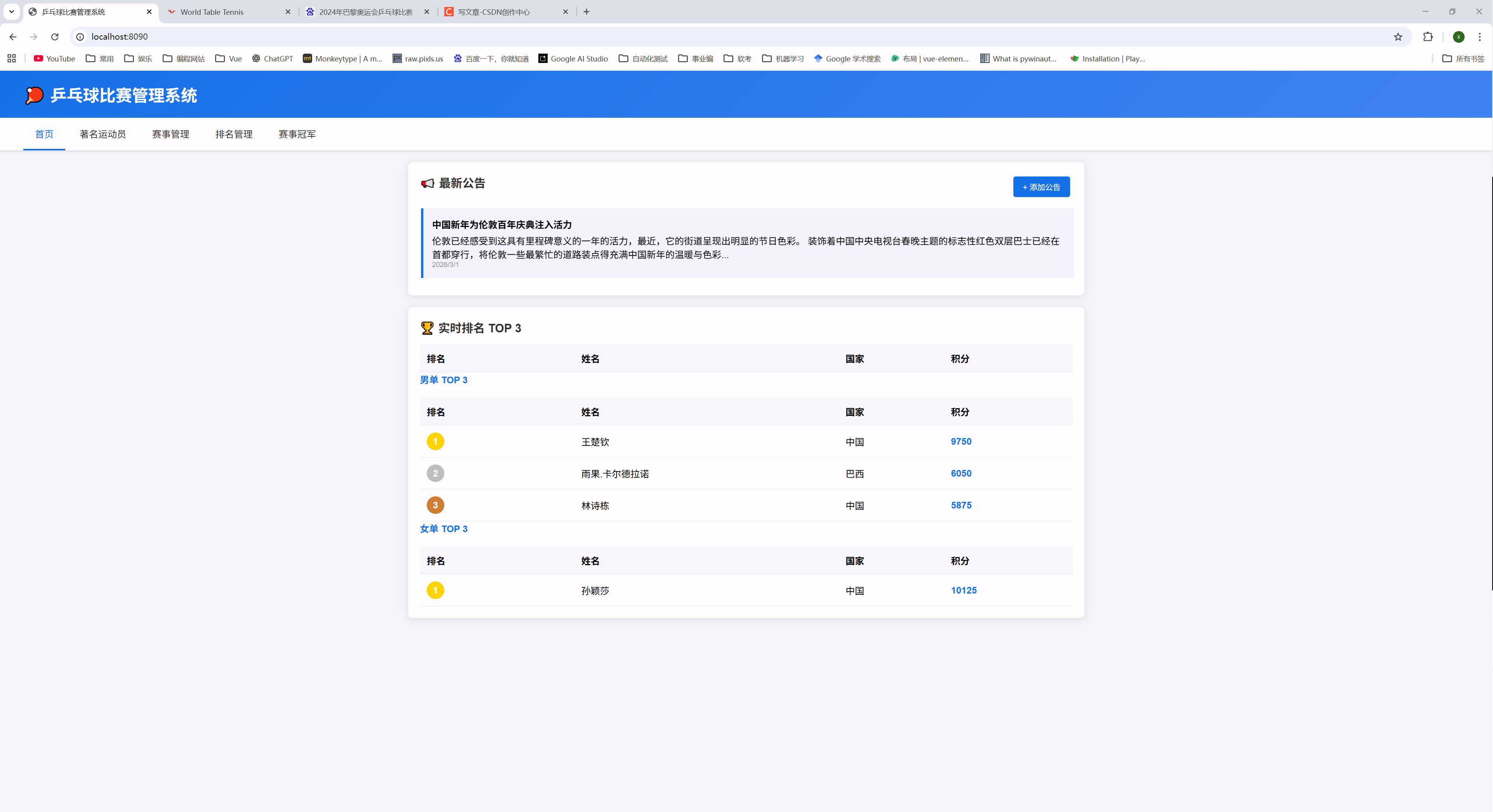1493x812 pixels.
Task: Click the bronze rank 3 badge for 林诗栋
Action: tap(435, 505)
